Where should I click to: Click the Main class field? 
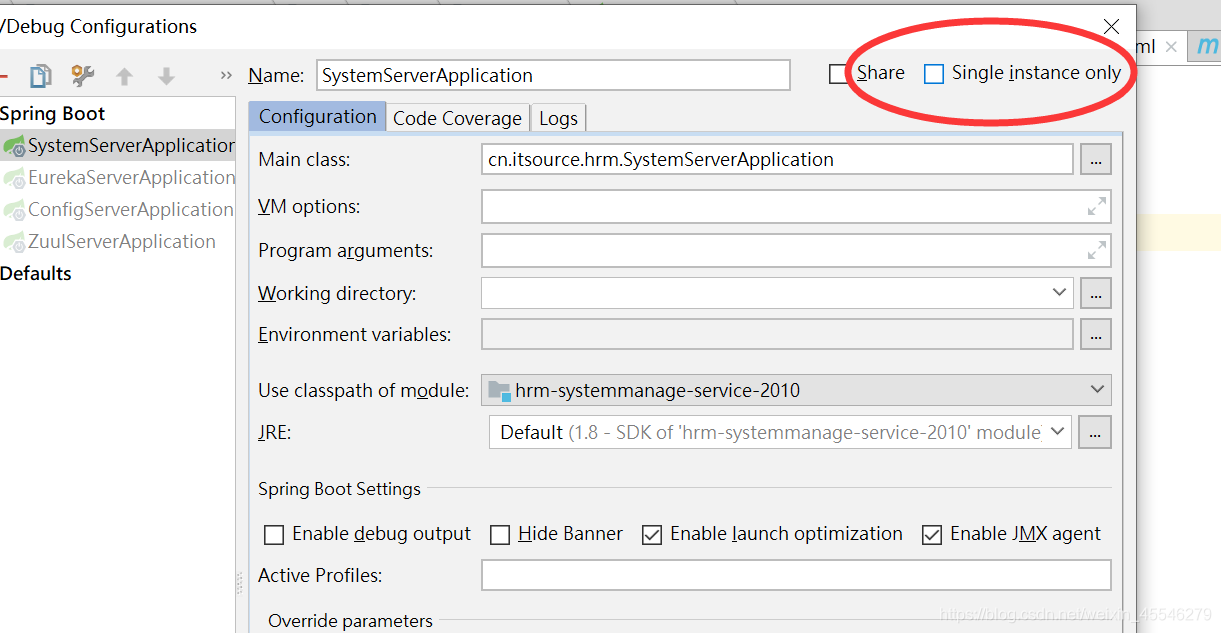click(x=777, y=159)
